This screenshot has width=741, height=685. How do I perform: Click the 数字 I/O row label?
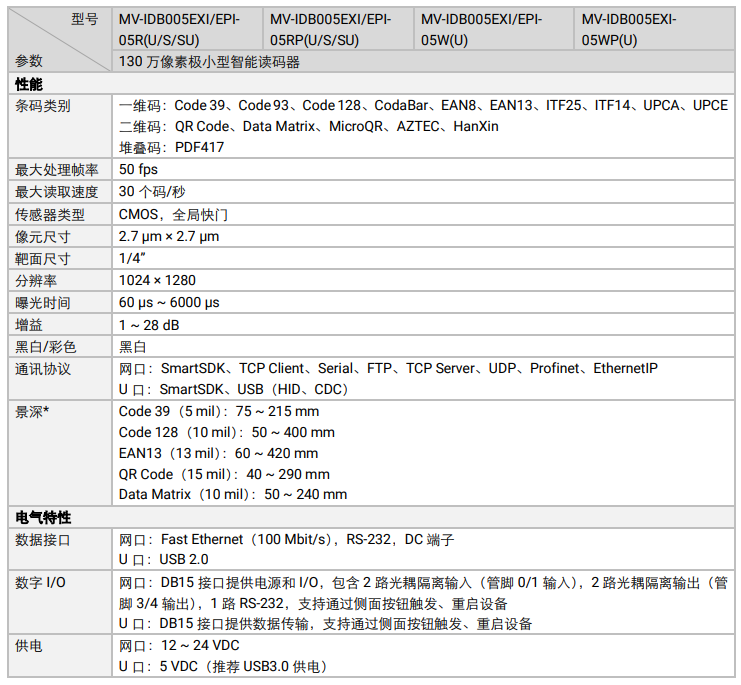click(41, 582)
